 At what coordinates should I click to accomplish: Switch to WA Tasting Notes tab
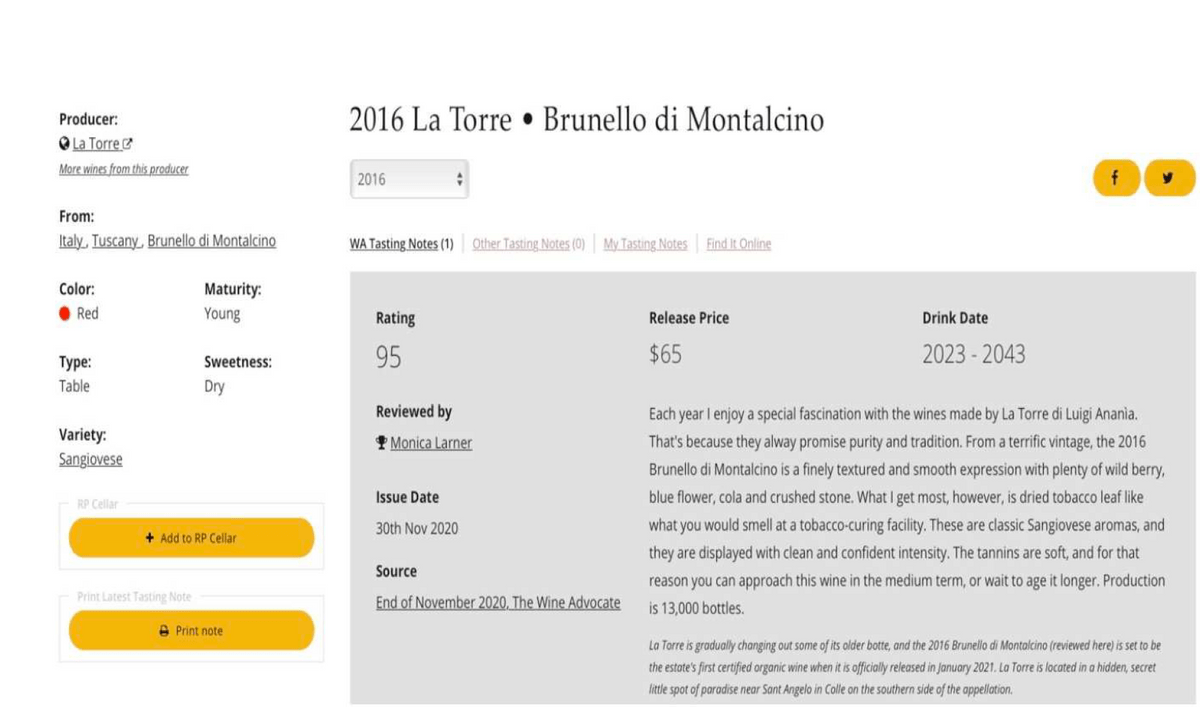point(394,244)
